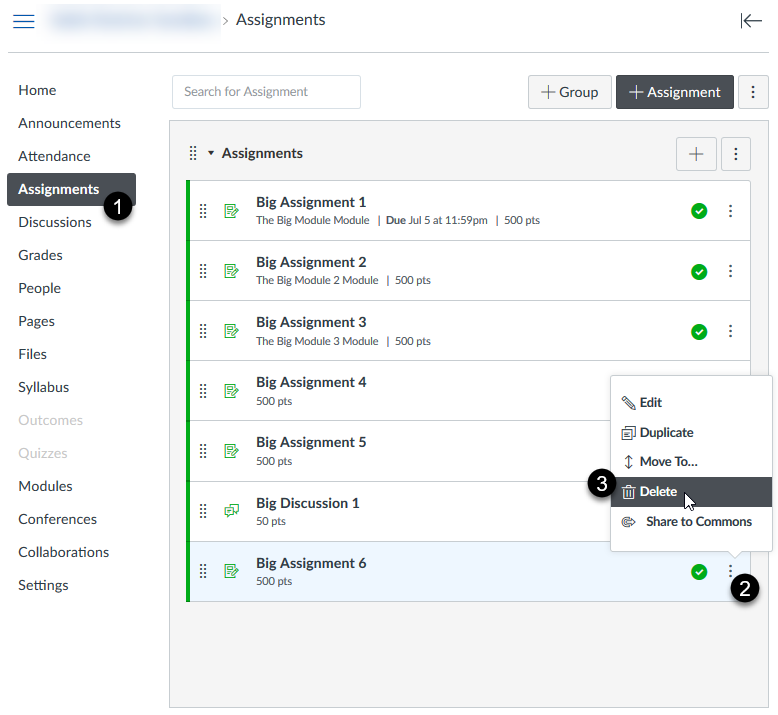Select Duplicate in the assignment options menu
The image size is (778, 715).
click(x=666, y=433)
